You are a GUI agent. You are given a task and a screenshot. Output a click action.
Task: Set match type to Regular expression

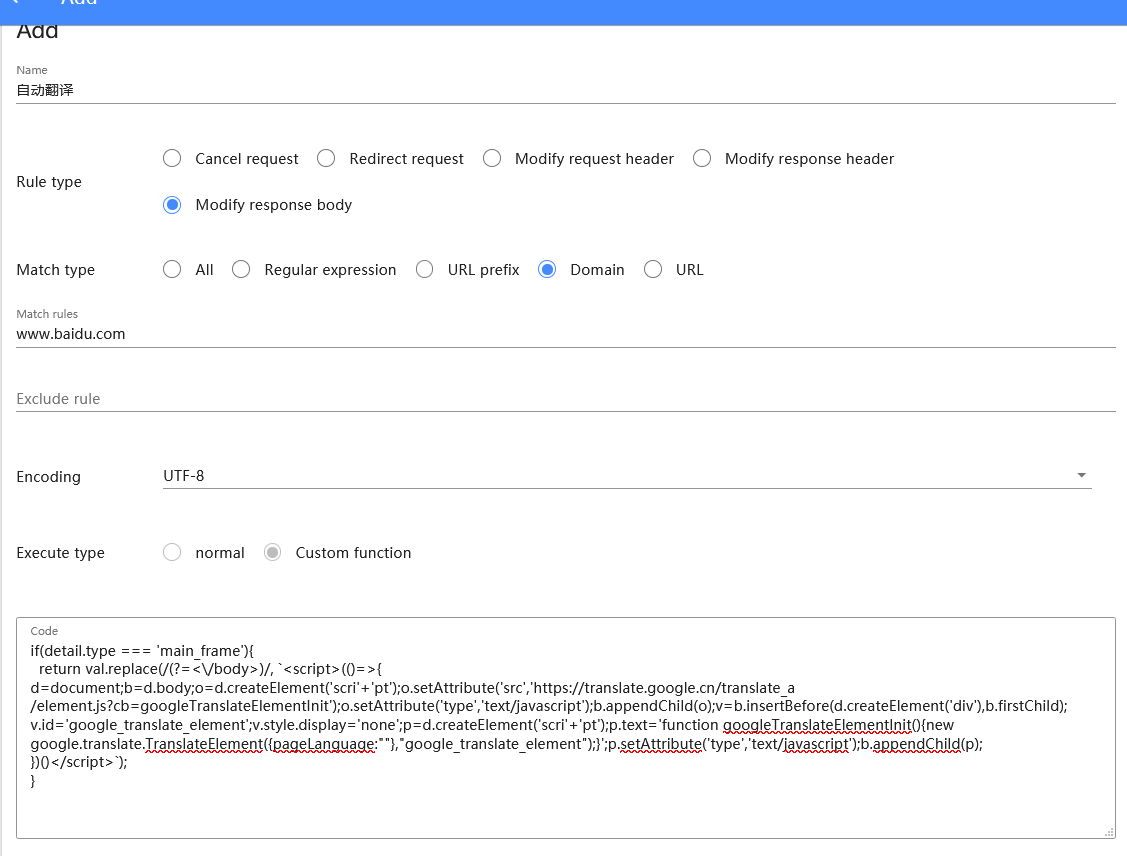click(241, 270)
